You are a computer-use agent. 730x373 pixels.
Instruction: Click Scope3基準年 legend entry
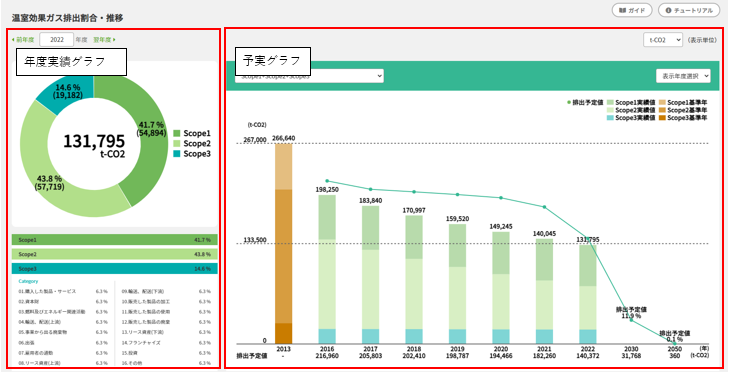tap(683, 118)
